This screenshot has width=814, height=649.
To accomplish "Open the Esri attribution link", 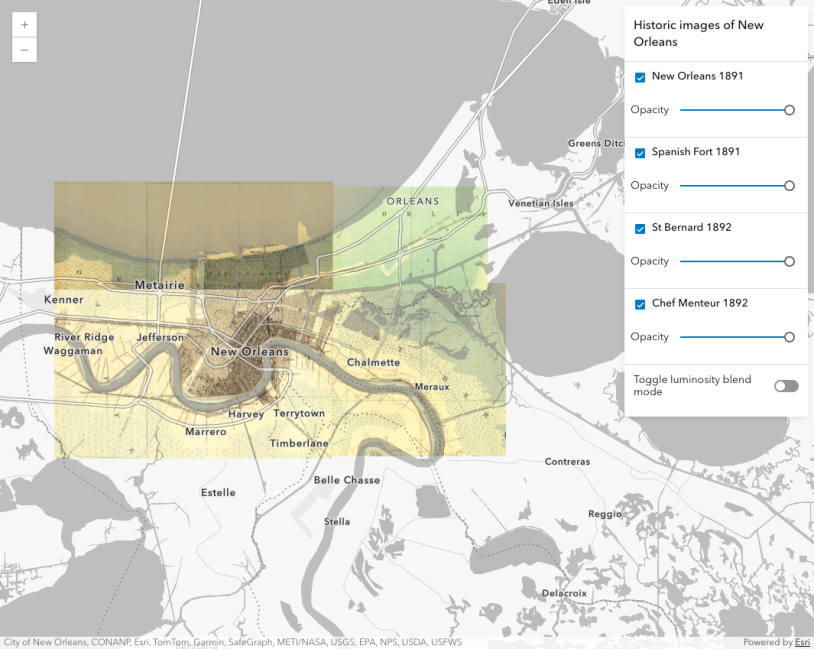I will (x=801, y=641).
